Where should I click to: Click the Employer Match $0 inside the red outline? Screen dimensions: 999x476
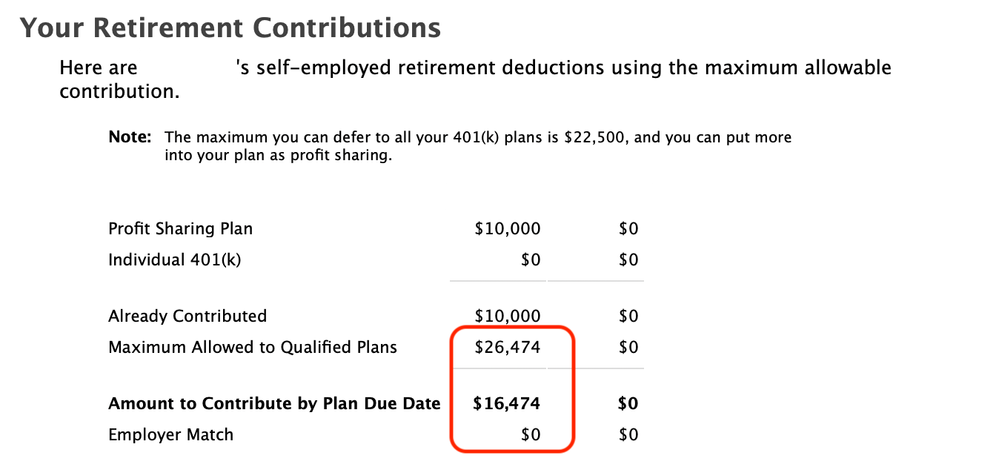(x=529, y=435)
